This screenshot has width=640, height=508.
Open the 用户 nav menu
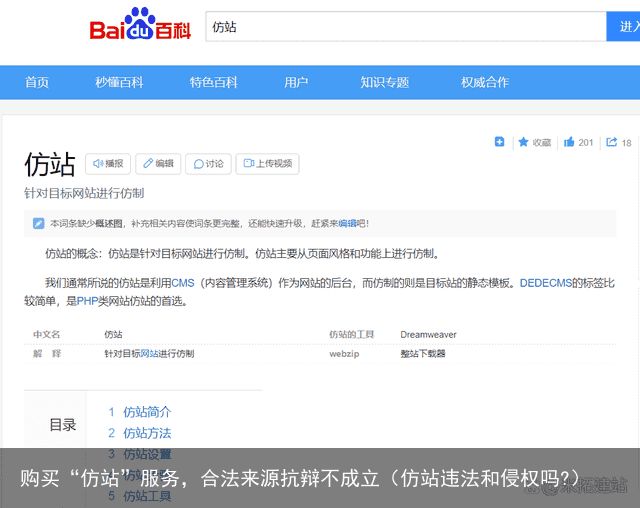point(296,82)
